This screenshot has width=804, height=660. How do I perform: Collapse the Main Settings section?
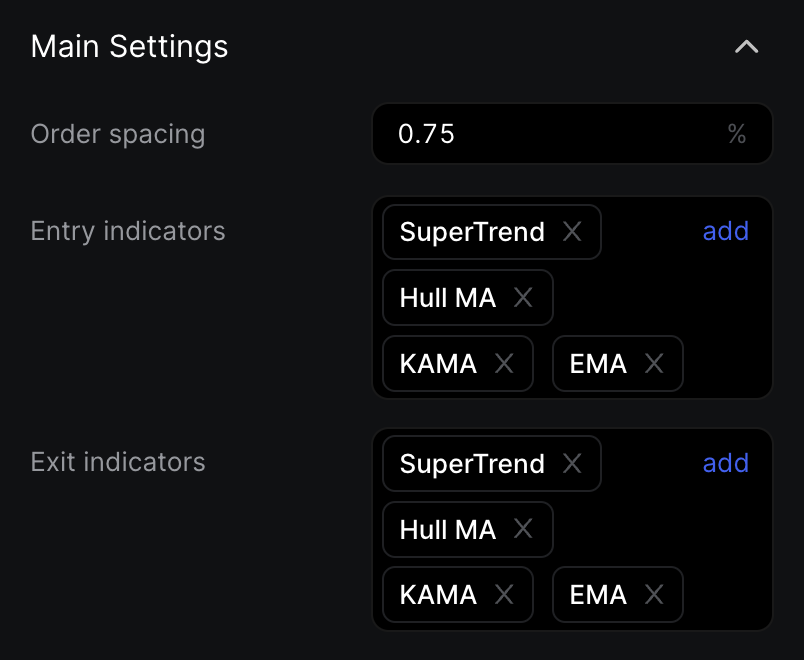(746, 47)
